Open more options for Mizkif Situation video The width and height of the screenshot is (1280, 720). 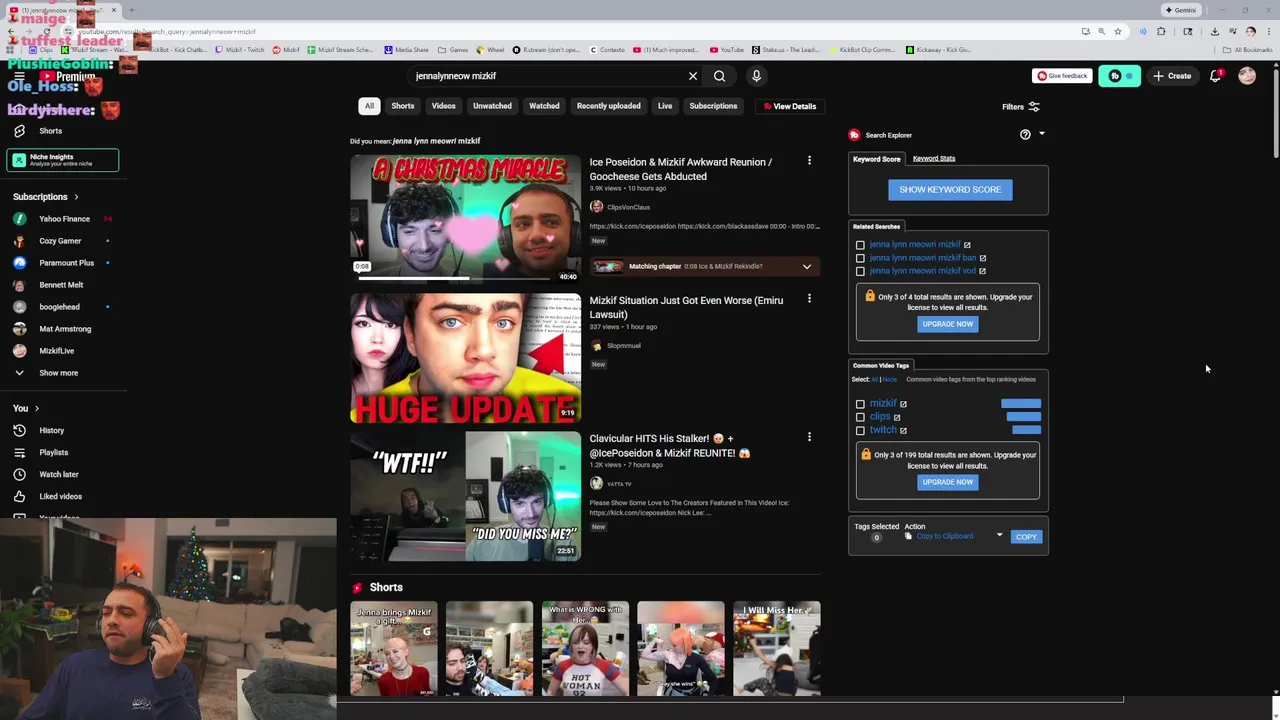click(809, 298)
